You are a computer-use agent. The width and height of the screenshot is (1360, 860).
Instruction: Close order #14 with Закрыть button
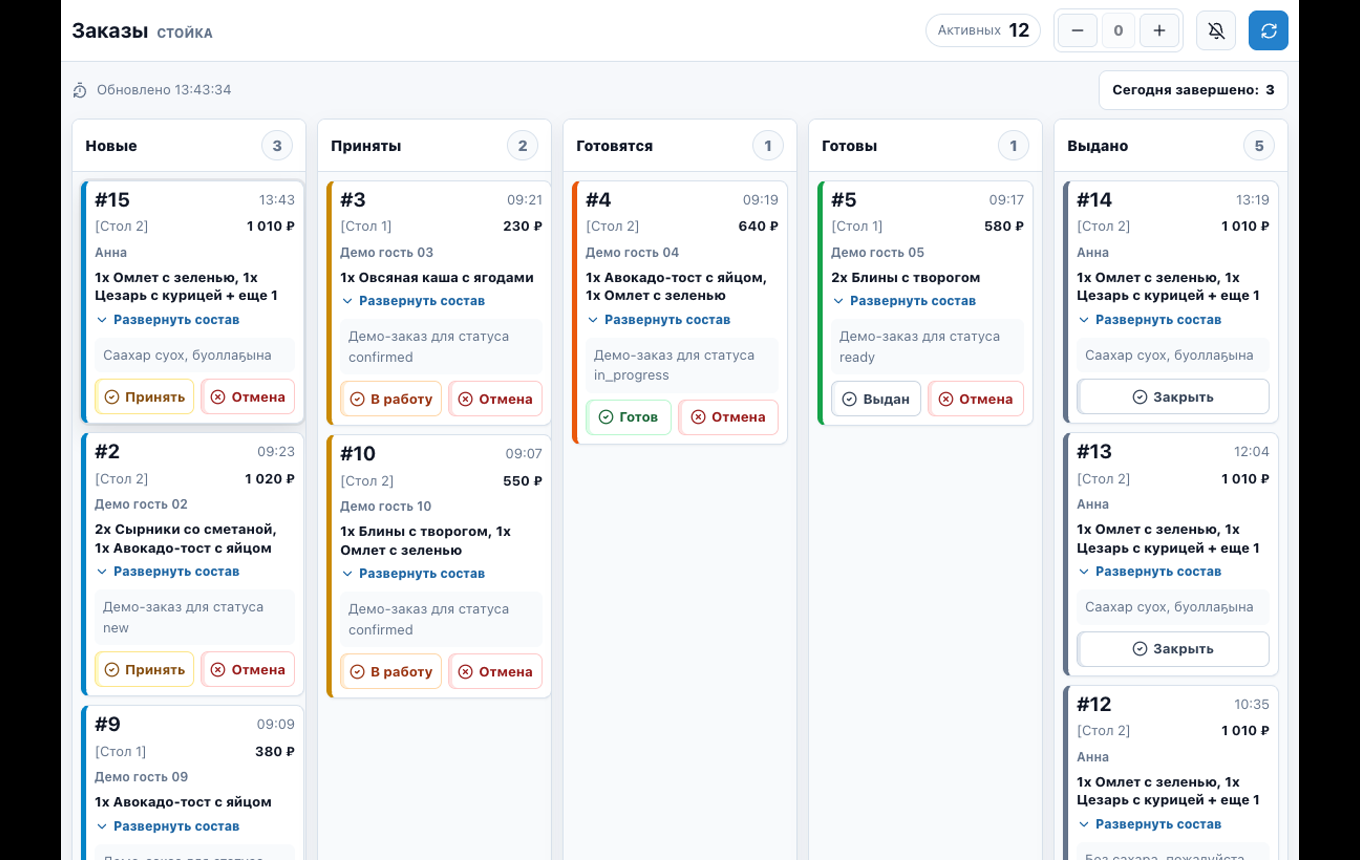click(1173, 397)
